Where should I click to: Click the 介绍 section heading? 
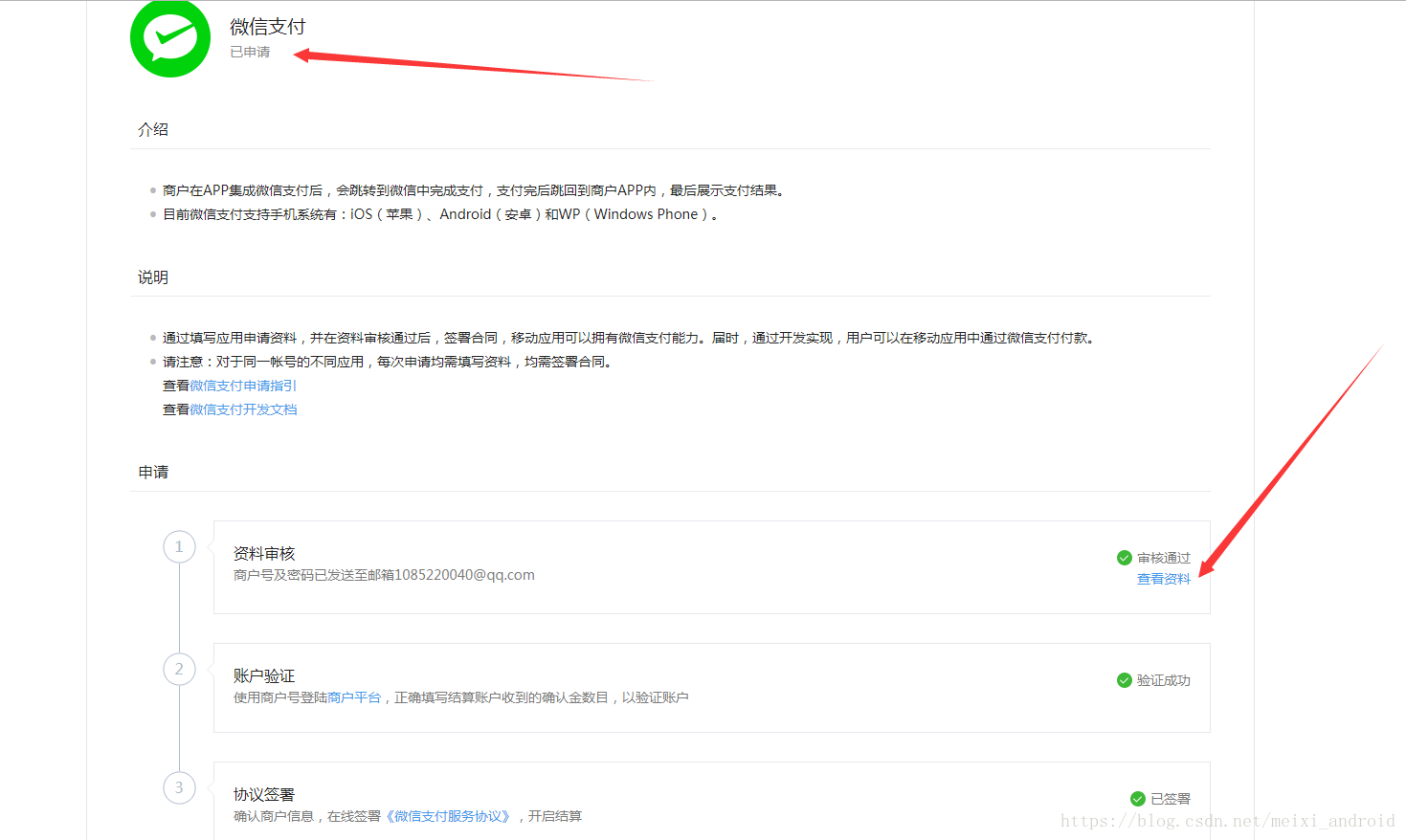153,129
